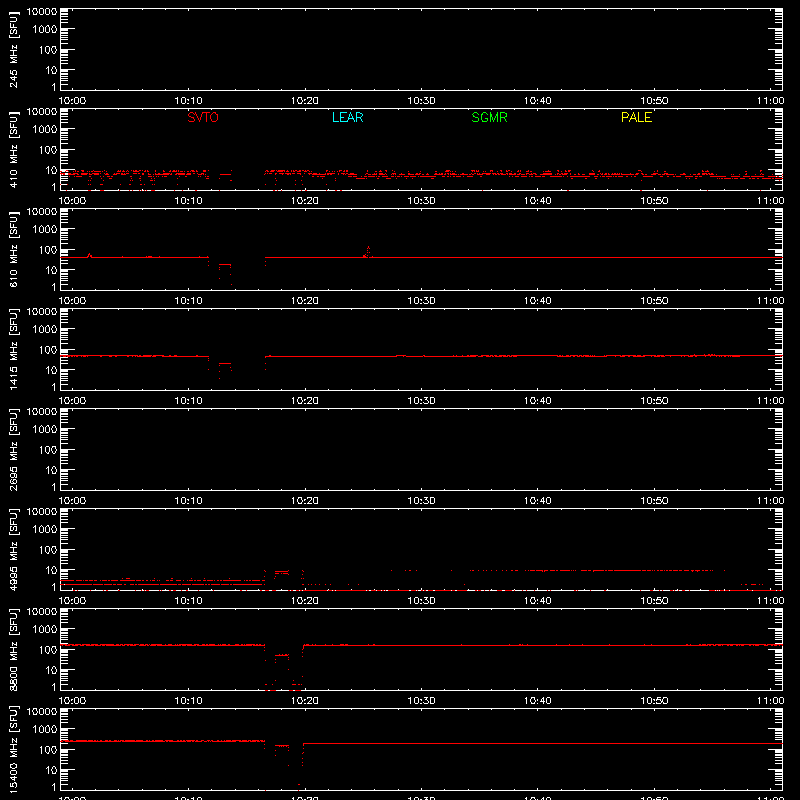The height and width of the screenshot is (800, 800).
Task: Click the 8800 MHz dropped segment near 10:18
Action: click(282, 655)
